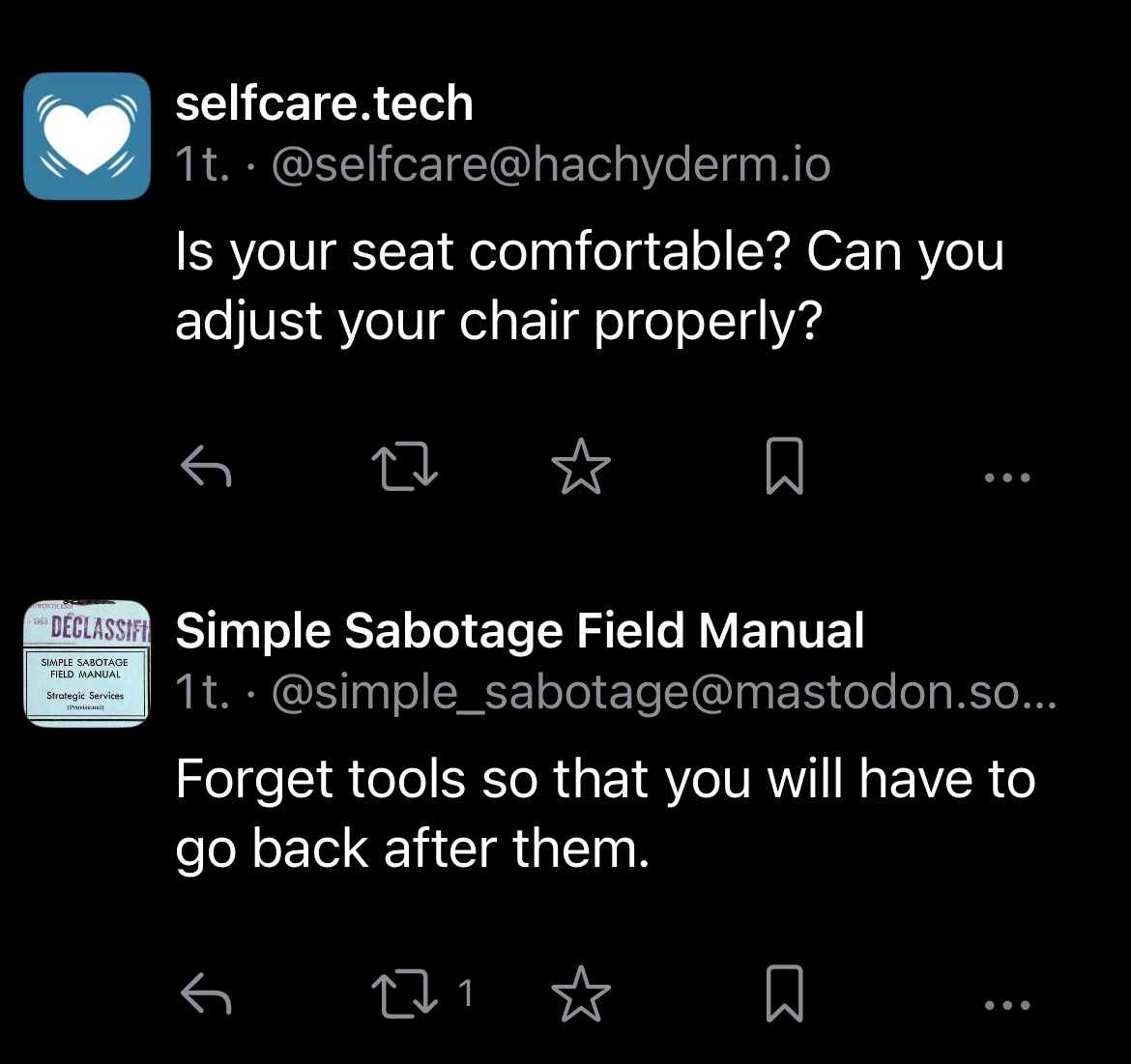The image size is (1131, 1064).
Task: Open more options for selfcare.tech post
Action: tap(1006, 476)
